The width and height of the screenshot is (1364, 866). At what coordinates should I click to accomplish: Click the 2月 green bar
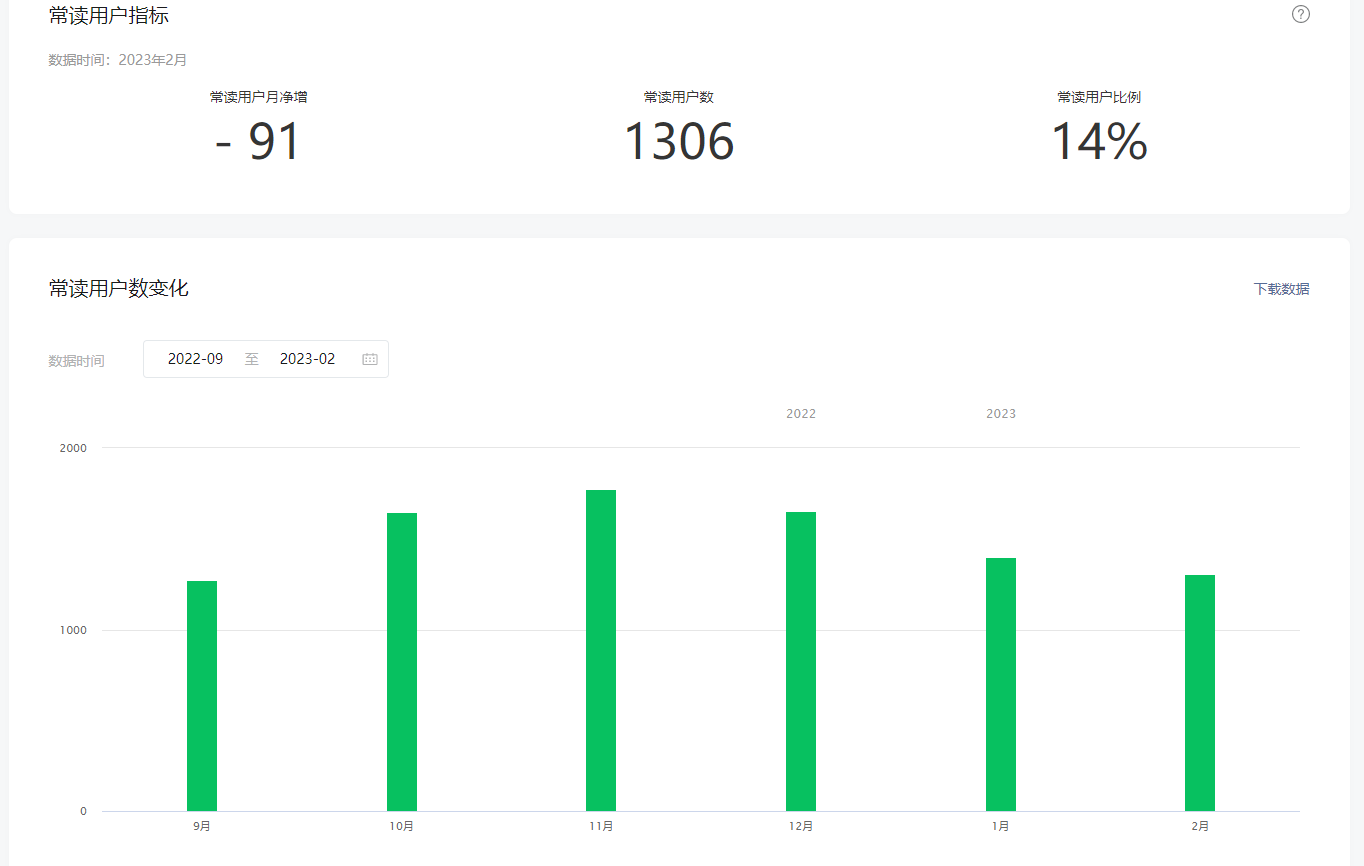pyautogui.click(x=1200, y=693)
